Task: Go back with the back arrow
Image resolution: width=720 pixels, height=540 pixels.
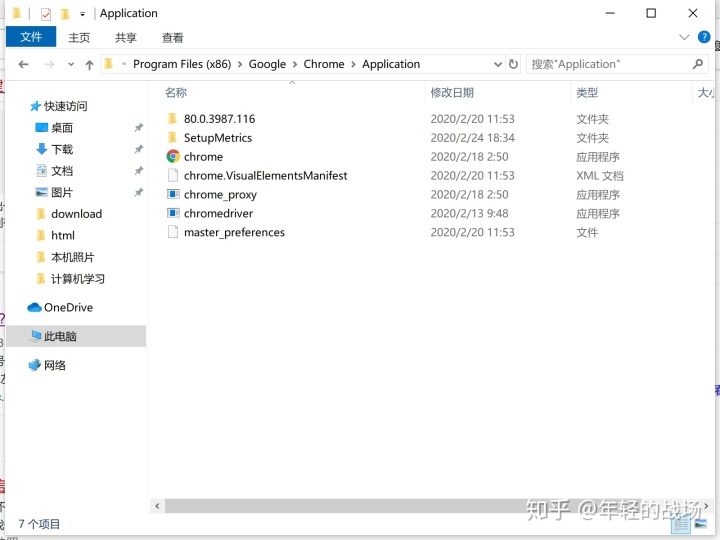Action: click(x=23, y=64)
